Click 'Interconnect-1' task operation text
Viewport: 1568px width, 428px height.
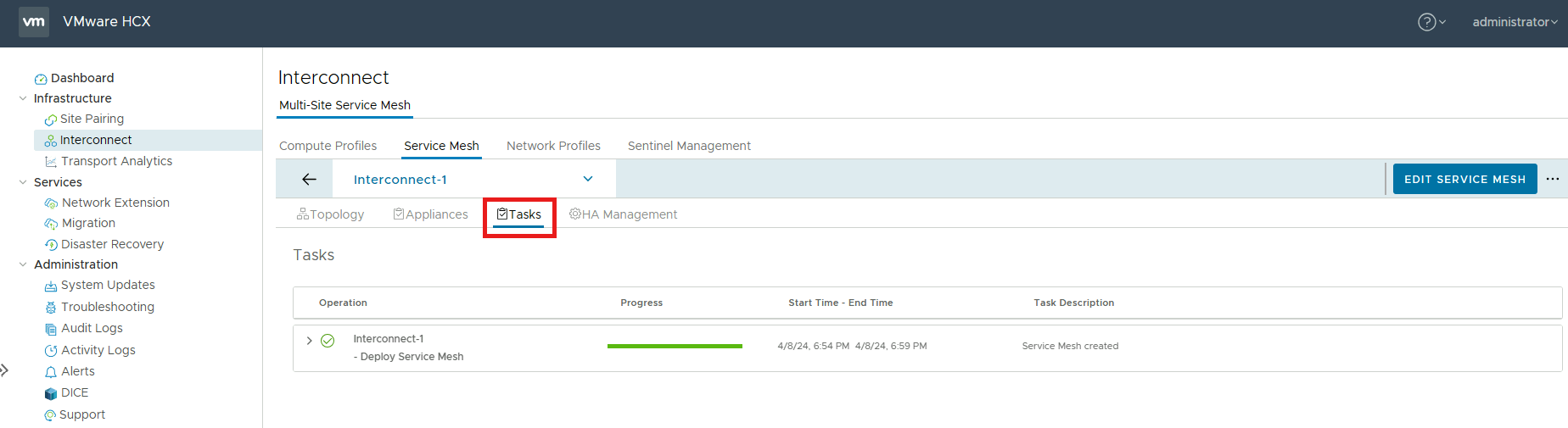pyautogui.click(x=389, y=339)
